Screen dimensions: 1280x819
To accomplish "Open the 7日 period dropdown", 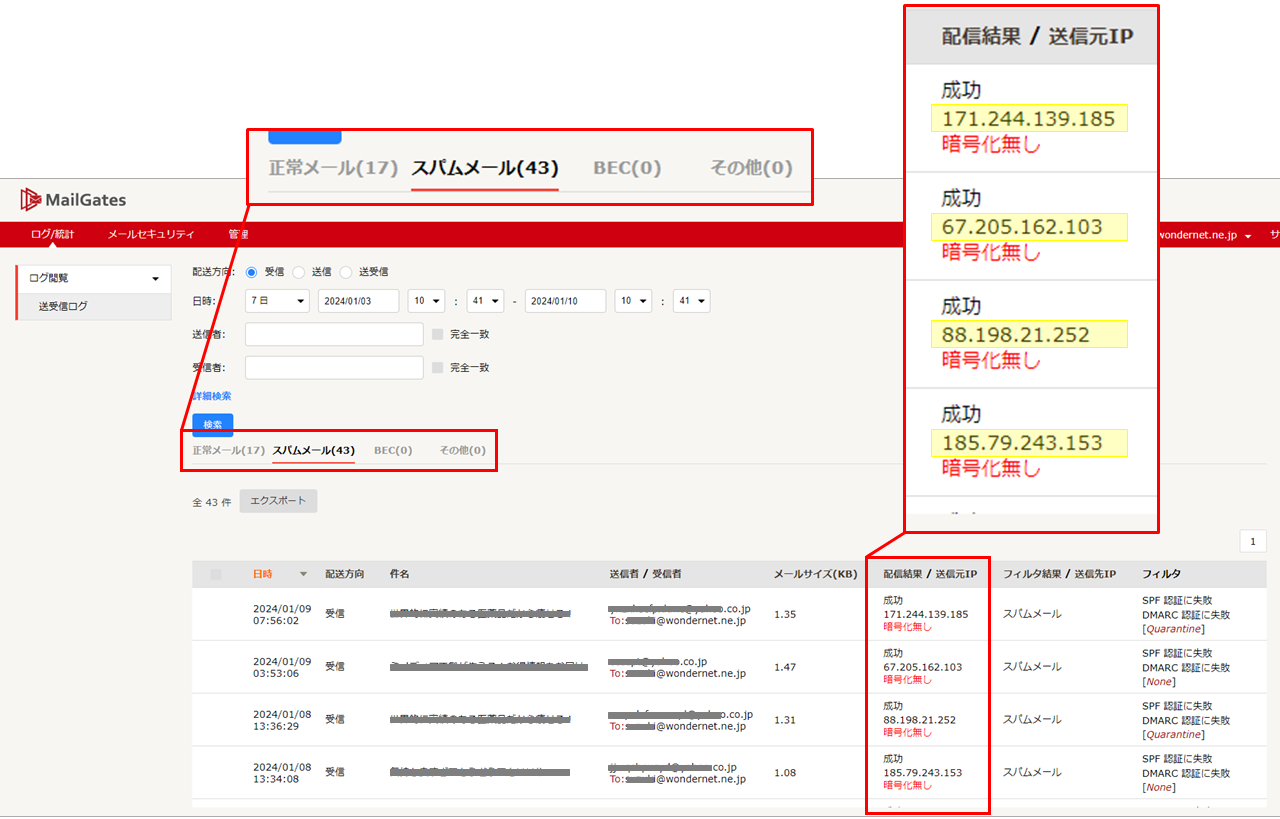I will click(x=278, y=301).
